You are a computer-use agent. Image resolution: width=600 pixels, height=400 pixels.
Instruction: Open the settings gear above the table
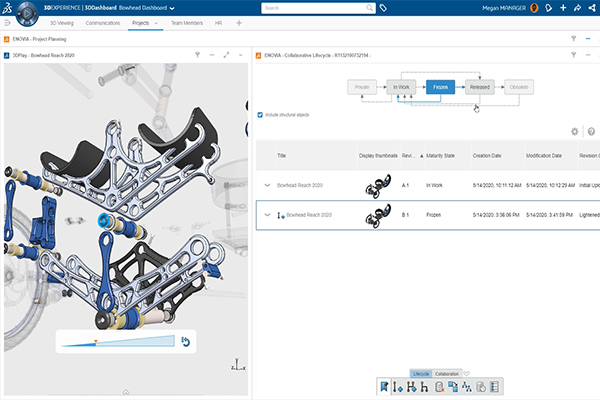(x=574, y=131)
